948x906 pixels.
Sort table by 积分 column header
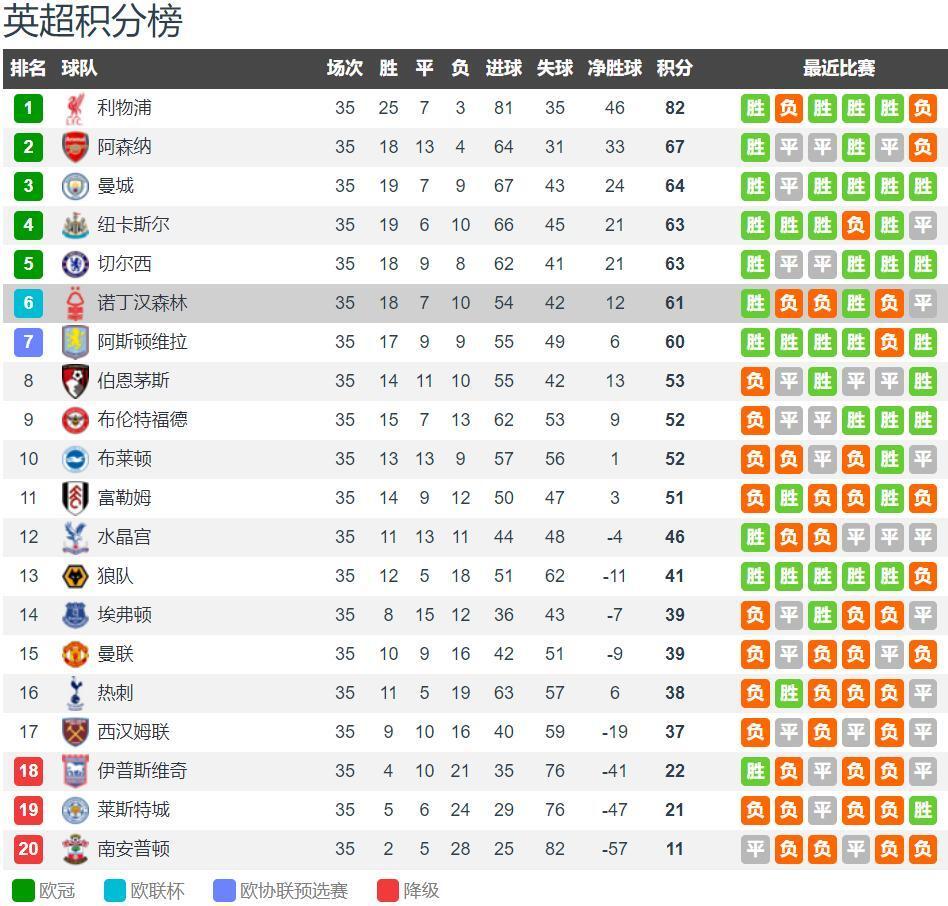click(x=674, y=68)
